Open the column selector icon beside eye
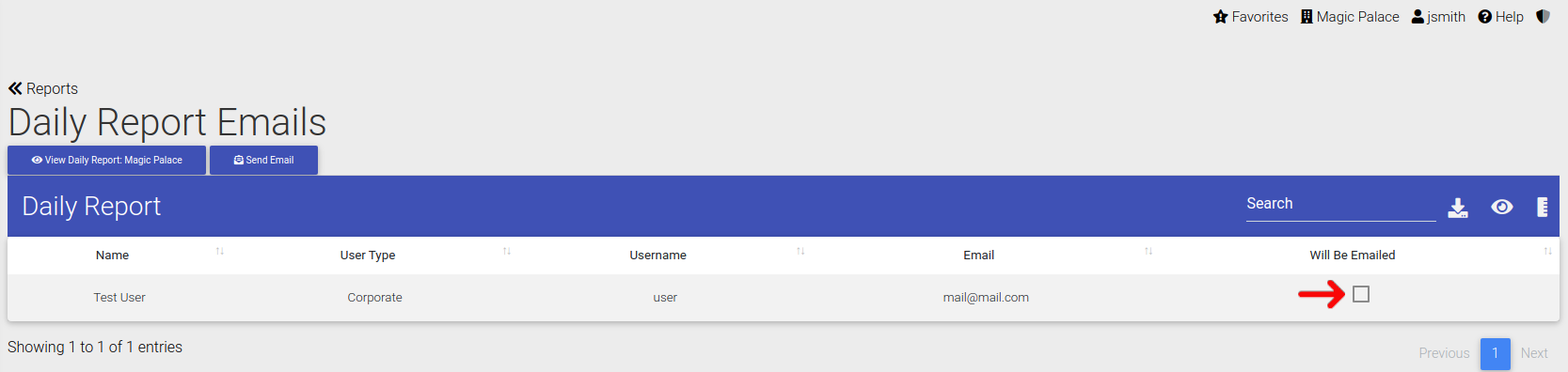 click(1543, 207)
